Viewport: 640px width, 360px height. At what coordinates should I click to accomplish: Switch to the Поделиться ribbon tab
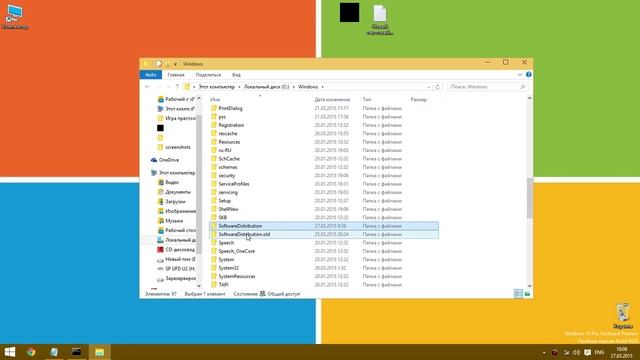click(x=208, y=75)
